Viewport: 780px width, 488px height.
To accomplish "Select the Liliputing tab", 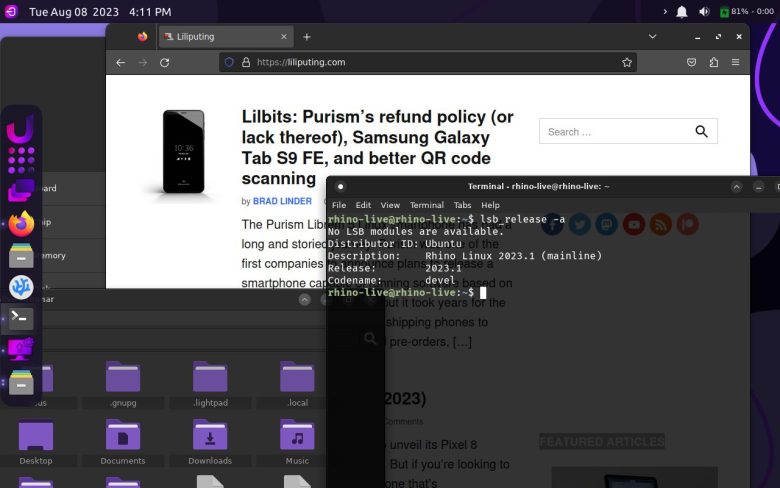I will [x=226, y=37].
